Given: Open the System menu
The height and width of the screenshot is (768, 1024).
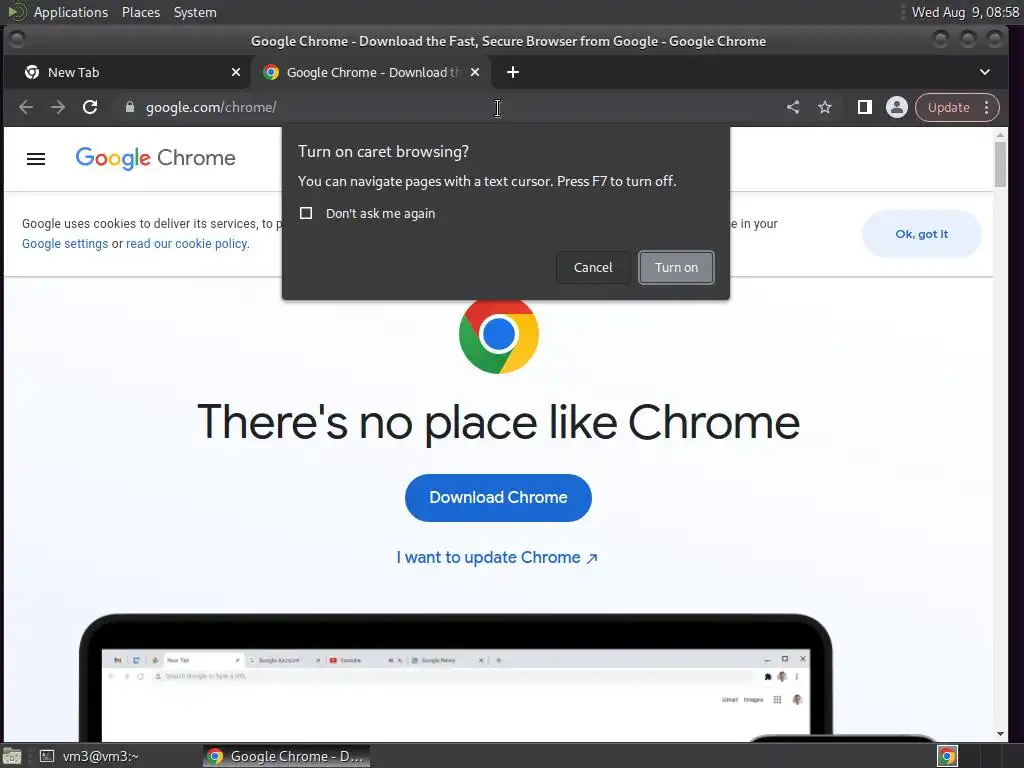Looking at the screenshot, I should tap(195, 12).
